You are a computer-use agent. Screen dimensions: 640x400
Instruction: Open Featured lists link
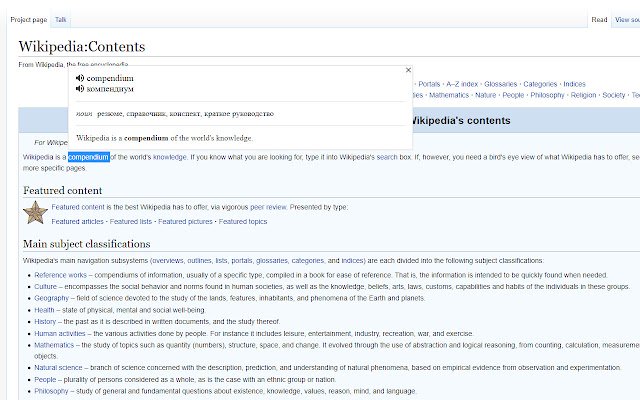131,222
